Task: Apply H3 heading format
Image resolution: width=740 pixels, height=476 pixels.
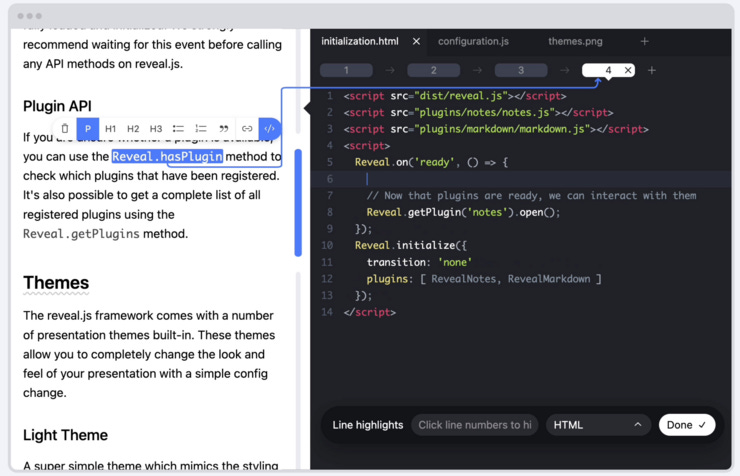Action: point(156,129)
